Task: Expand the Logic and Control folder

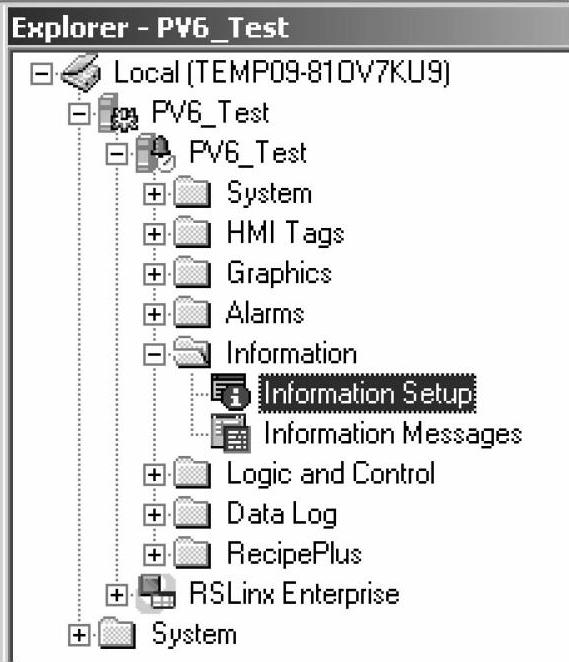Action: click(154, 475)
